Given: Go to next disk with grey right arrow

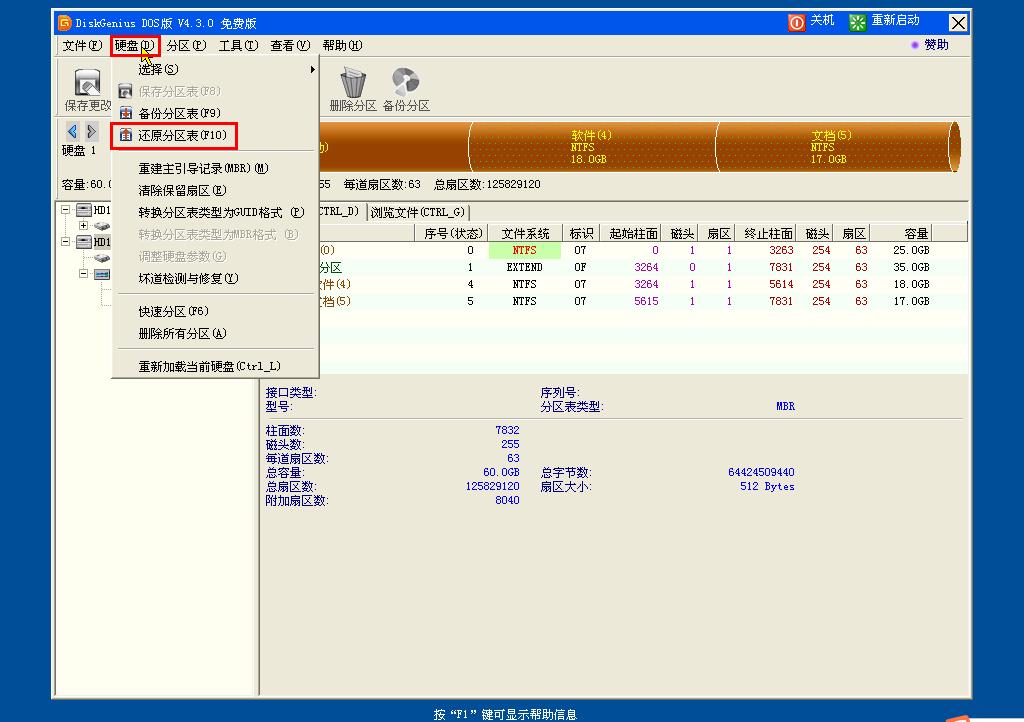Looking at the screenshot, I should pos(91,131).
